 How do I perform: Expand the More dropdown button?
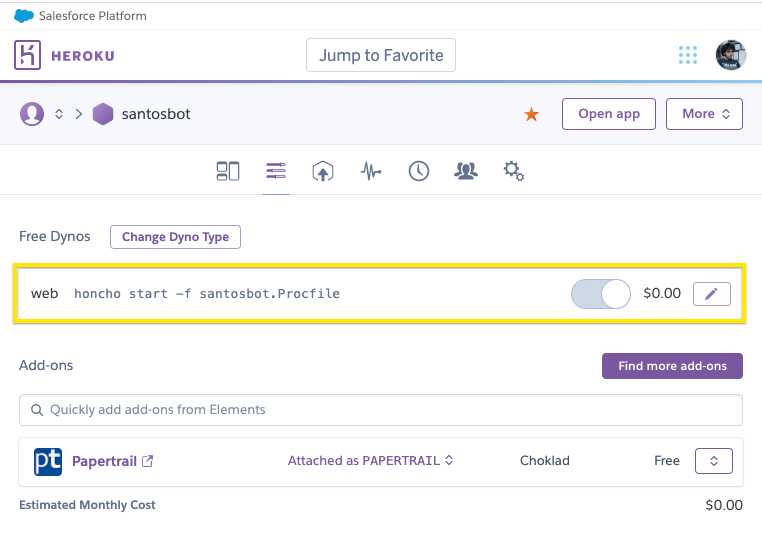coord(704,114)
